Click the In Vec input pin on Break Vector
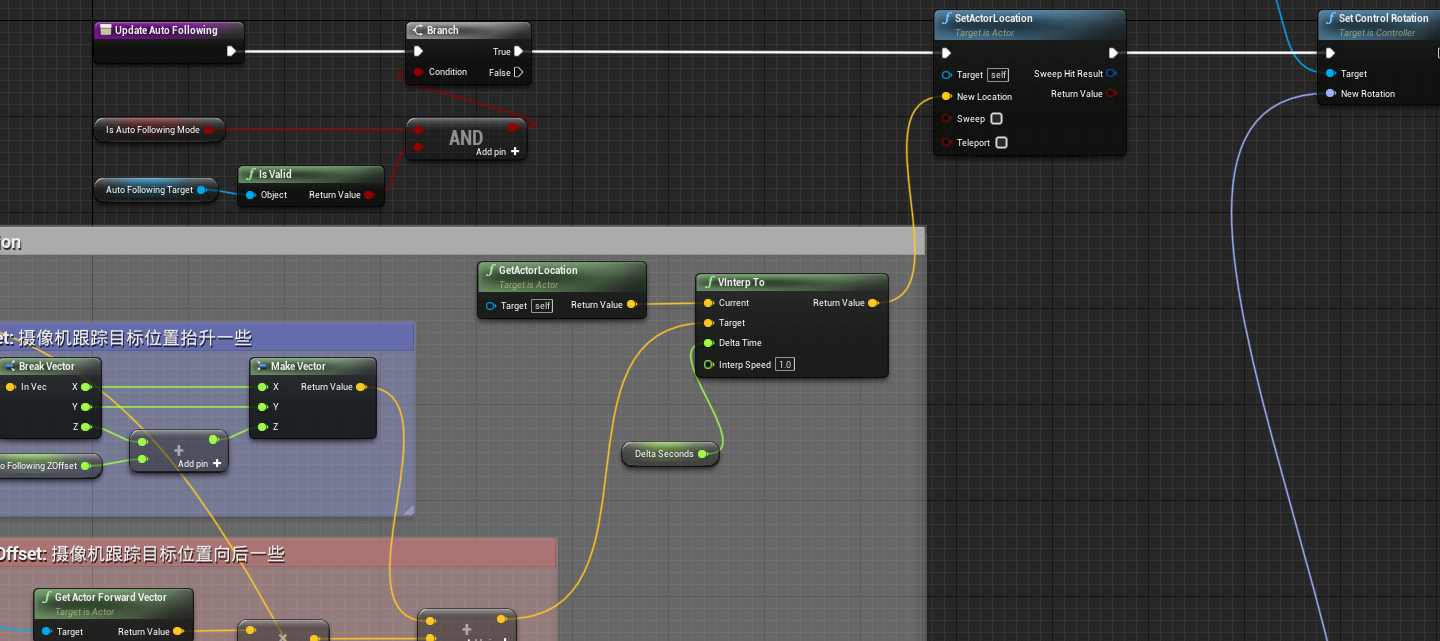 pyautogui.click(x=10, y=387)
